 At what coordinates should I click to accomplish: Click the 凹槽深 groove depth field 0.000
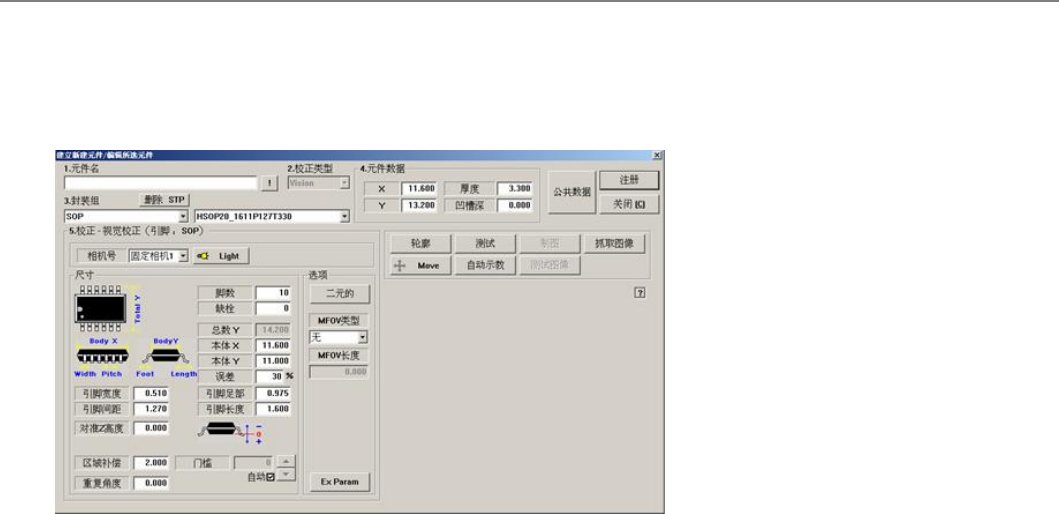pos(515,205)
